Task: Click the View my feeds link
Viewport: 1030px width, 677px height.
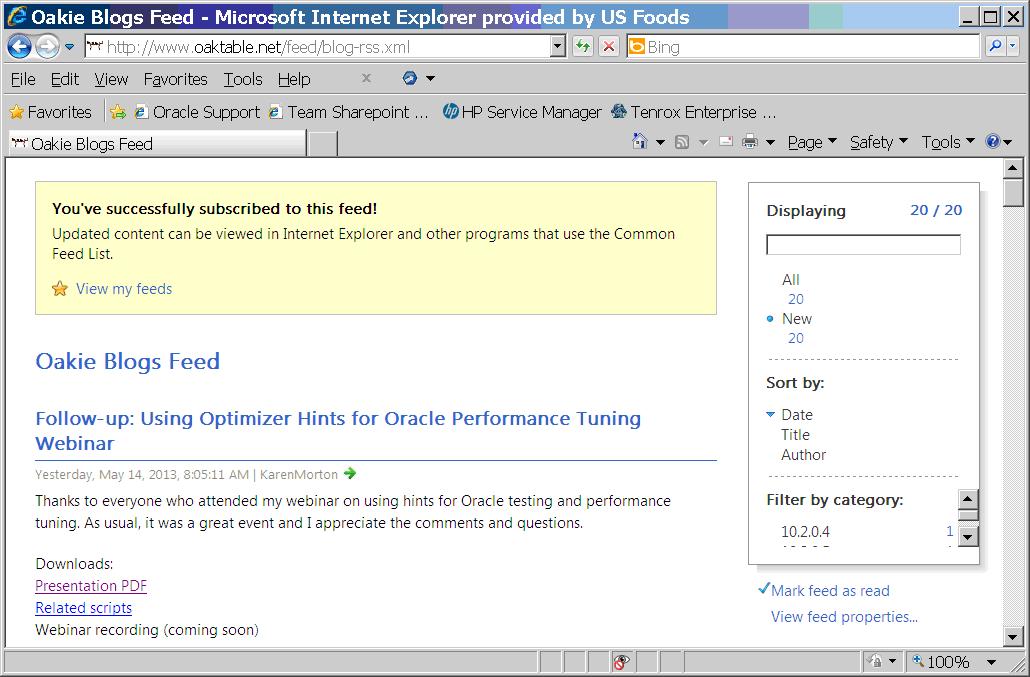Action: (124, 289)
